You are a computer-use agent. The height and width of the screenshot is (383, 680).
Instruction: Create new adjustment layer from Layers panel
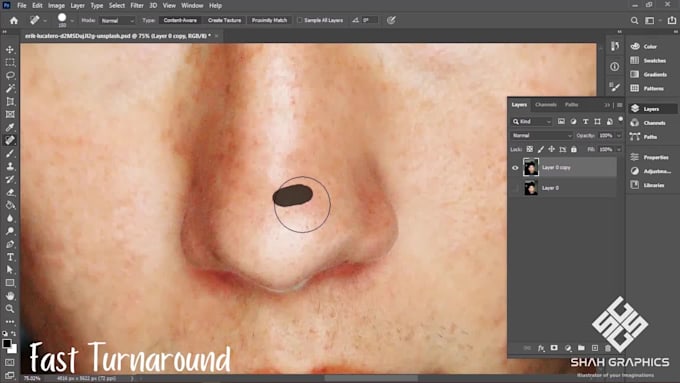coord(568,348)
